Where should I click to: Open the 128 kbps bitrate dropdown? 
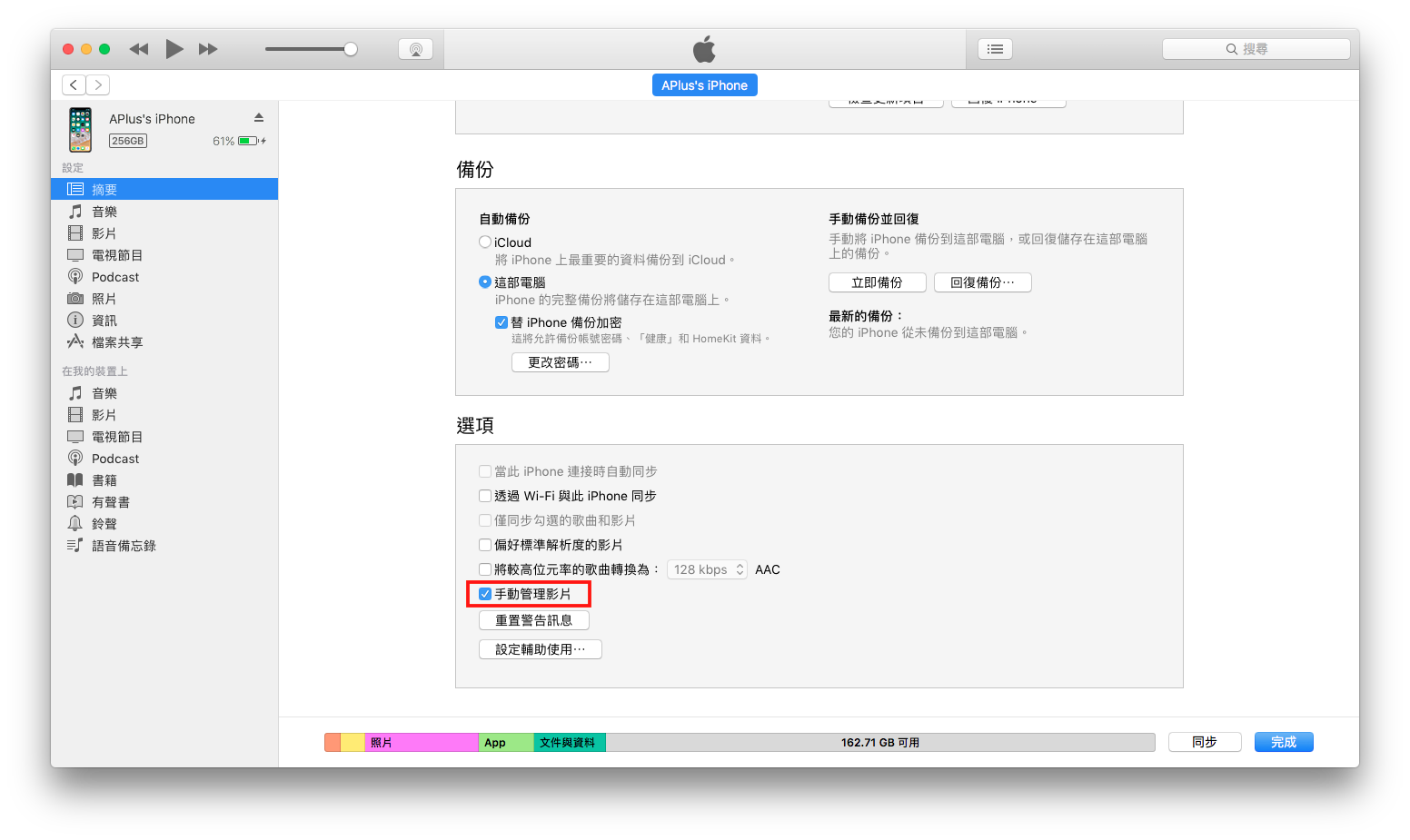tap(707, 569)
